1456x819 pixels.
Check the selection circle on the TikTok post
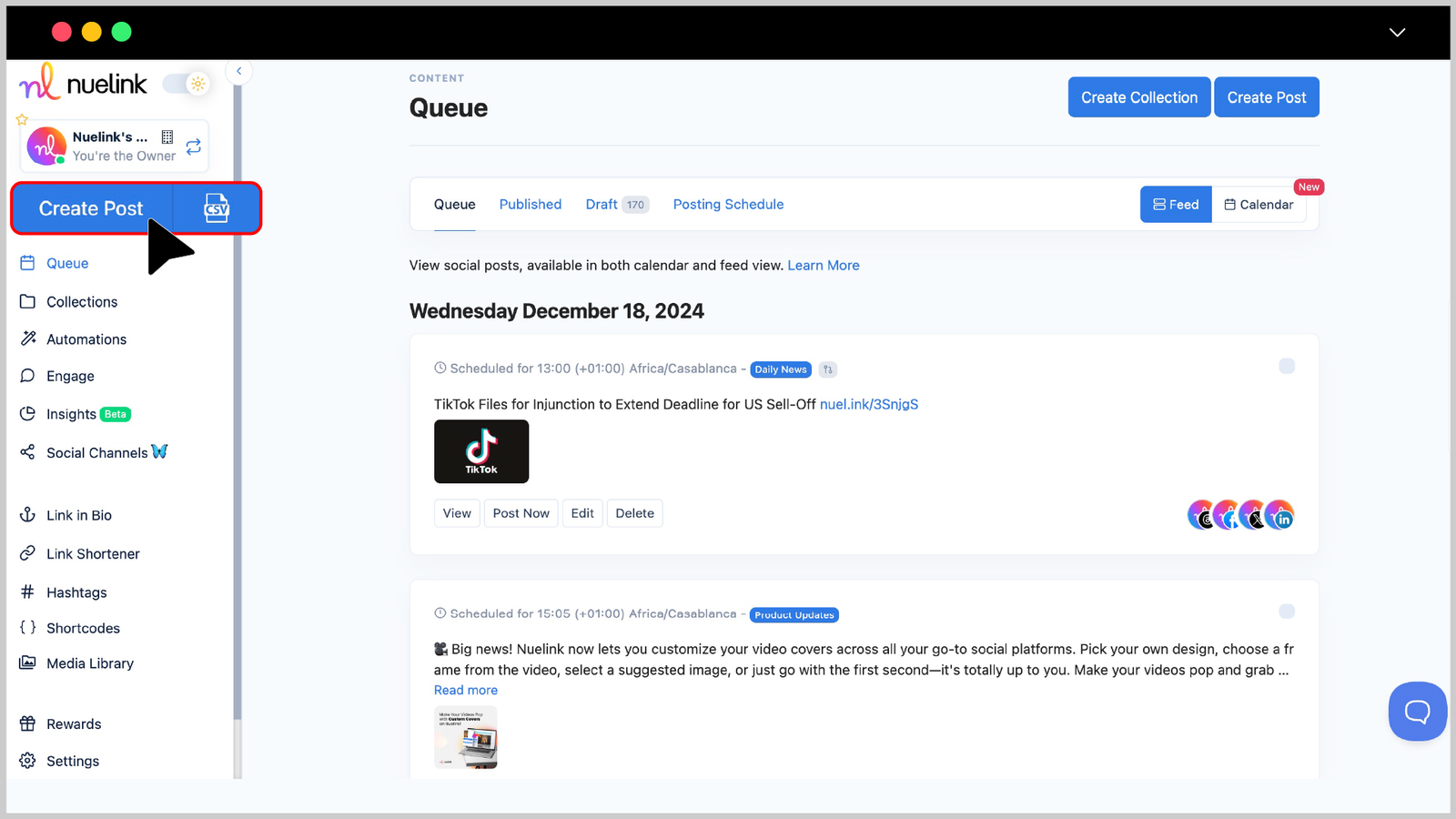tap(1287, 366)
